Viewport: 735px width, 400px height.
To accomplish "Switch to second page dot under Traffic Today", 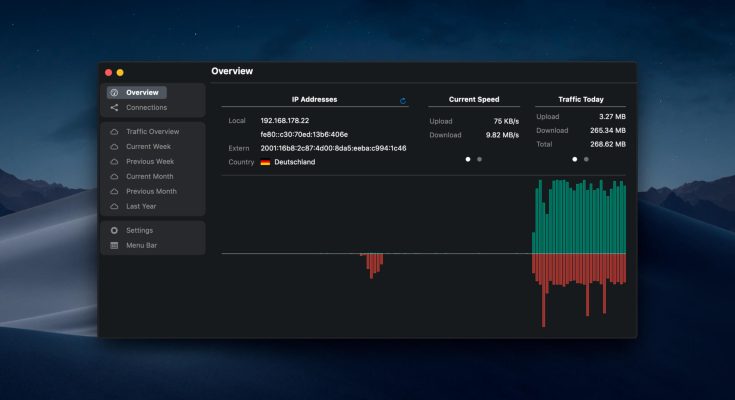I will 586,159.
